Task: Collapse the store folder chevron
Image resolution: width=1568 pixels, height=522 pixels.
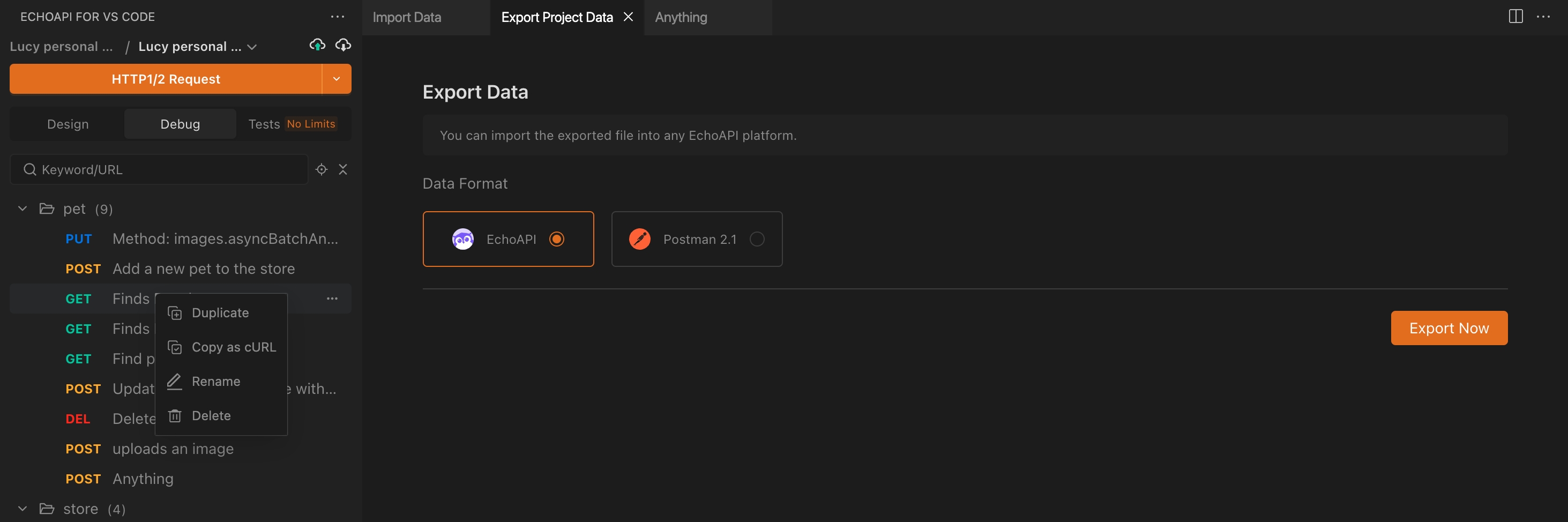Action: point(23,509)
